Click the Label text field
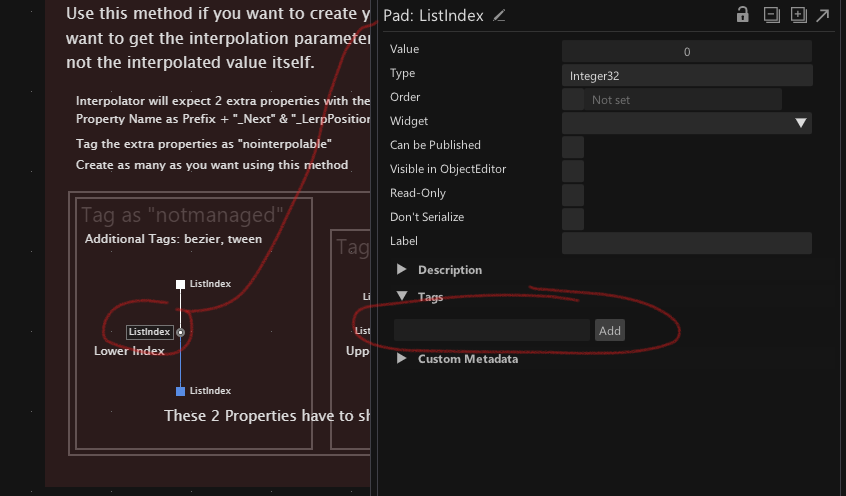Viewport: 846px width, 496px height. [687, 243]
